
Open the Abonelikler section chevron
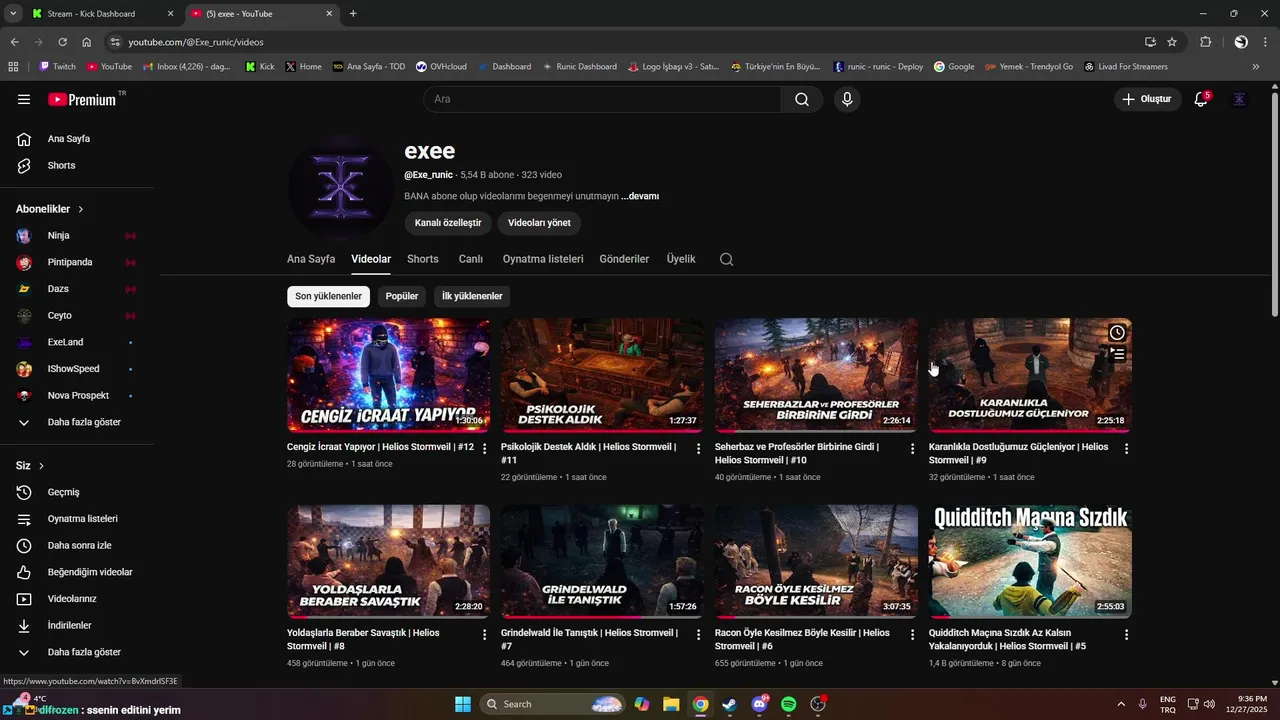pyautogui.click(x=81, y=209)
